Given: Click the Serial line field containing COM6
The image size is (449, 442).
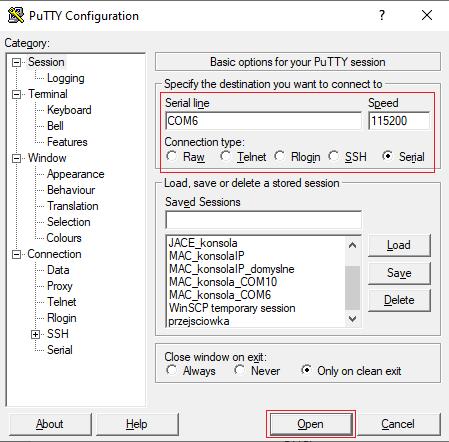Looking at the screenshot, I should click(x=263, y=121).
